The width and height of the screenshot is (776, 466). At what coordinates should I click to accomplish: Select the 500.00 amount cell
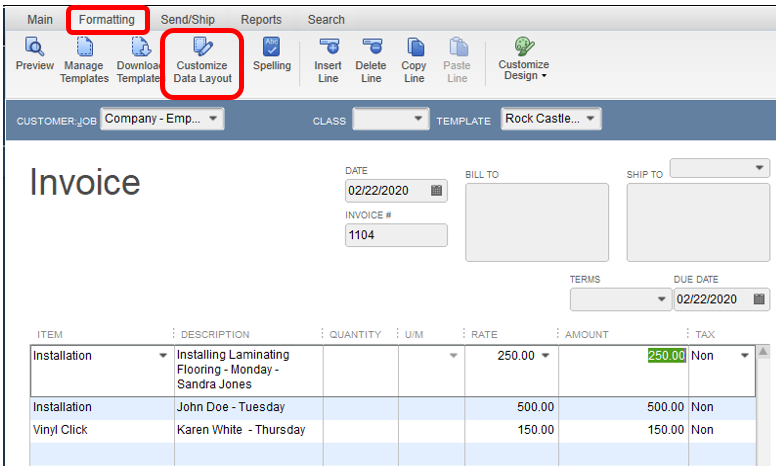[x=624, y=407]
